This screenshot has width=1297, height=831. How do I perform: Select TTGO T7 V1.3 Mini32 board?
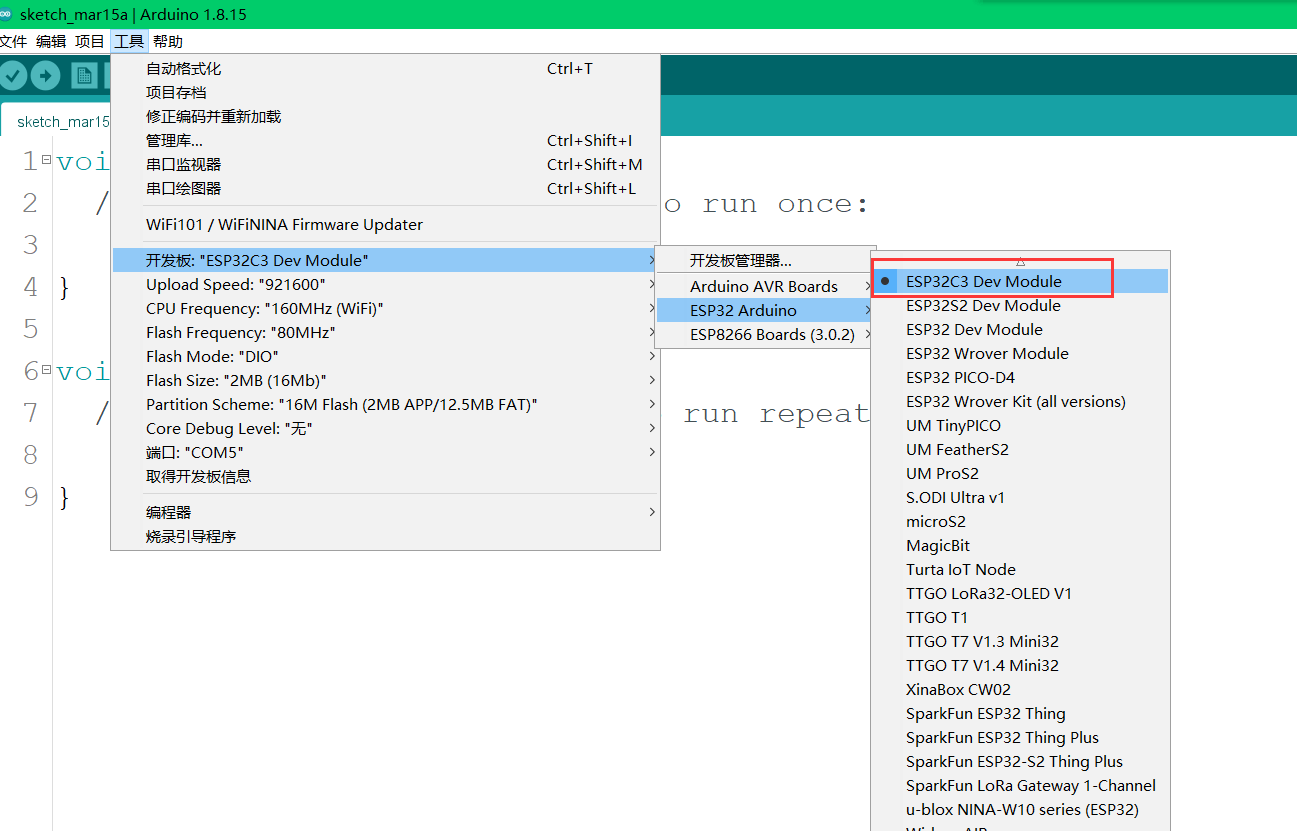coord(1020,642)
